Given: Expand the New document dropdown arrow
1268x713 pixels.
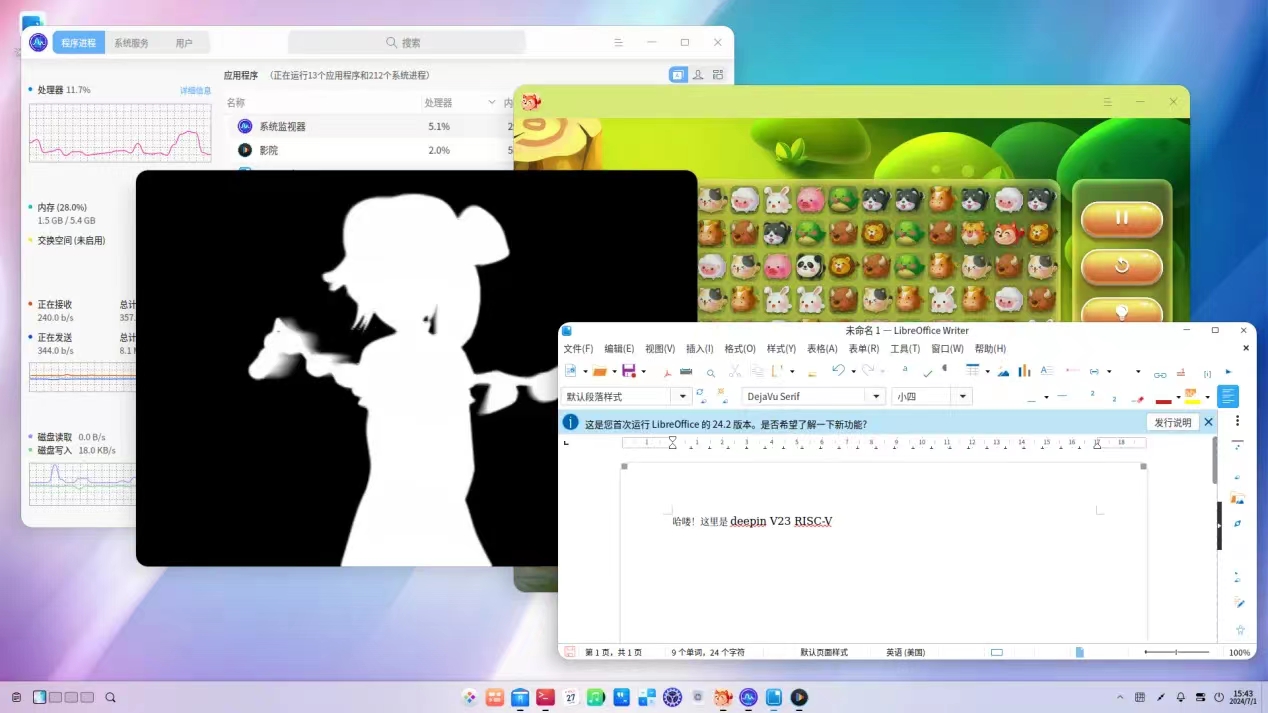Looking at the screenshot, I should point(585,372).
